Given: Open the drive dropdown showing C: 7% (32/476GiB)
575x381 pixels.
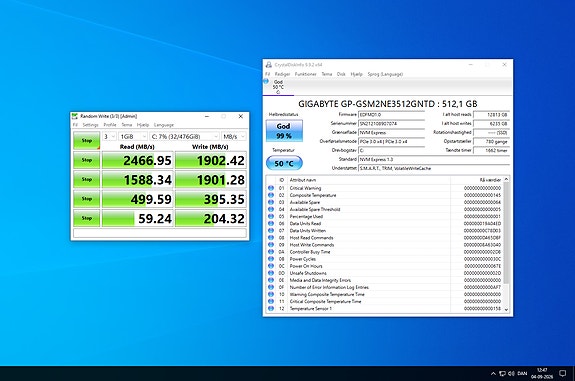Looking at the screenshot, I should pos(184,136).
